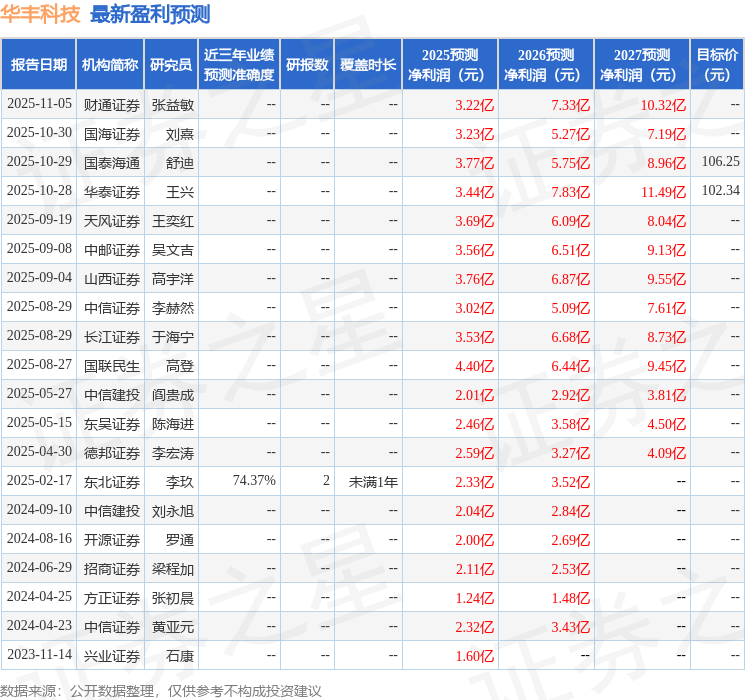This screenshot has width=745, height=700.
Task: Click the 研报数 column header
Action: pyautogui.click(x=307, y=65)
